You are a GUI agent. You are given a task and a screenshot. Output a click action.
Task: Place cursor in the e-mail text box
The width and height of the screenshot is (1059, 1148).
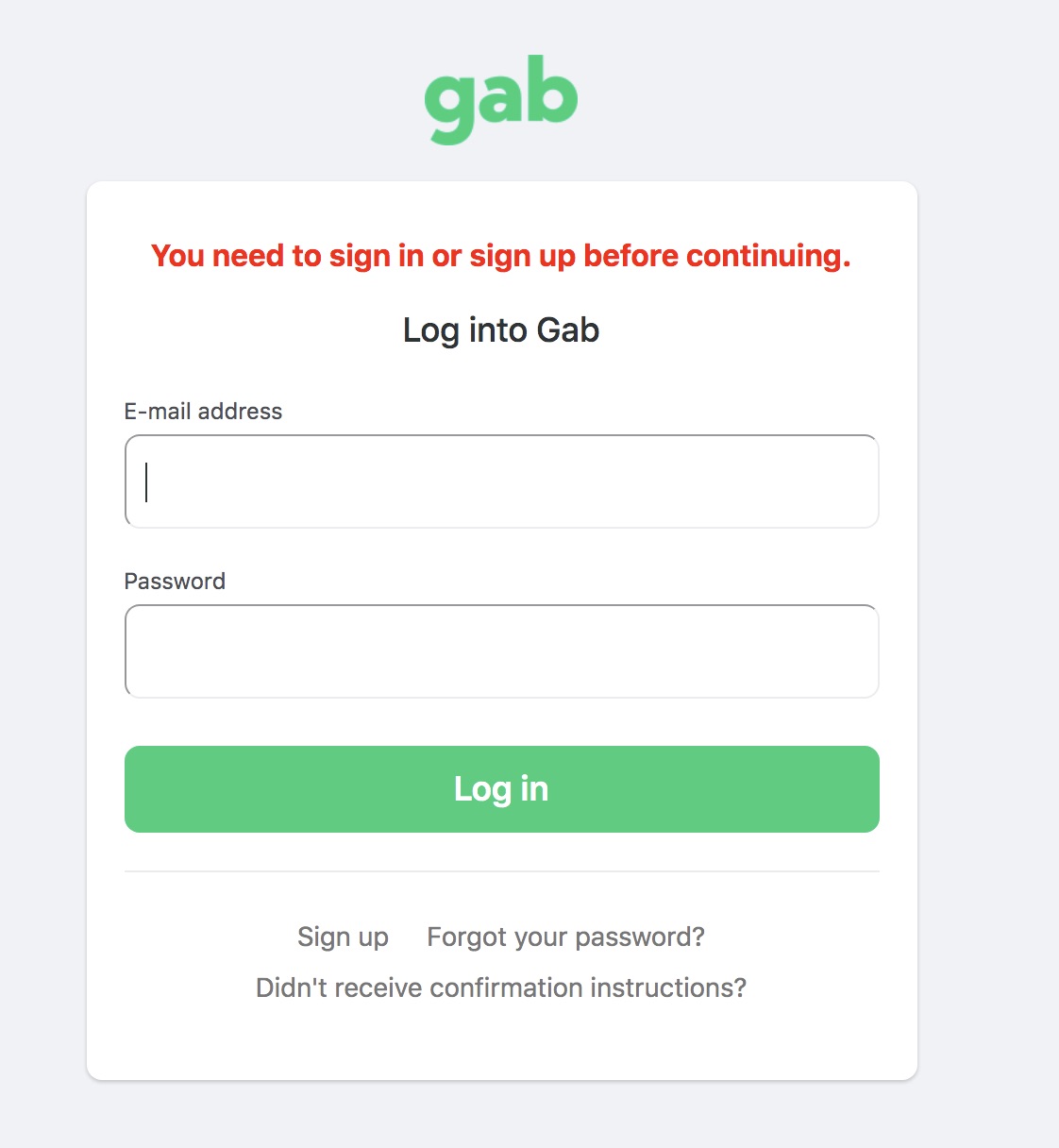[501, 481]
